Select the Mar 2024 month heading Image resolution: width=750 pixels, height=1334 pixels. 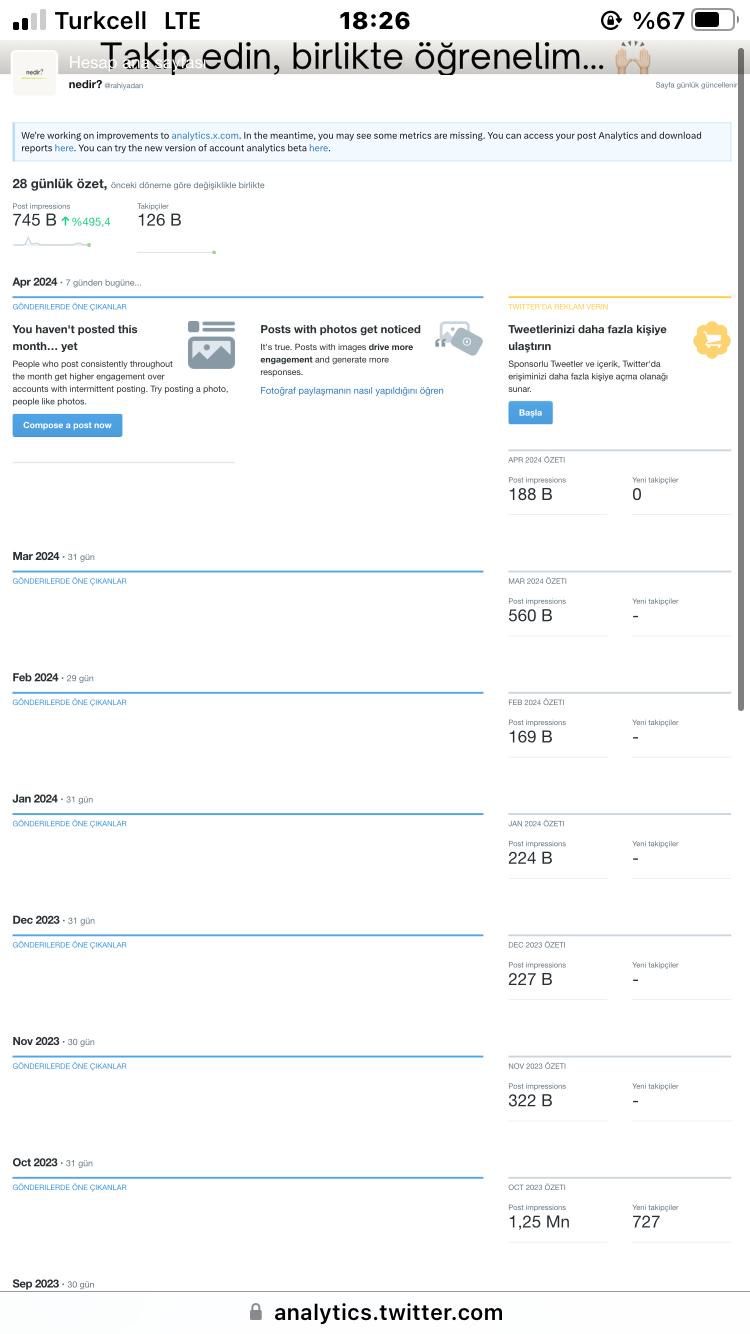36,556
